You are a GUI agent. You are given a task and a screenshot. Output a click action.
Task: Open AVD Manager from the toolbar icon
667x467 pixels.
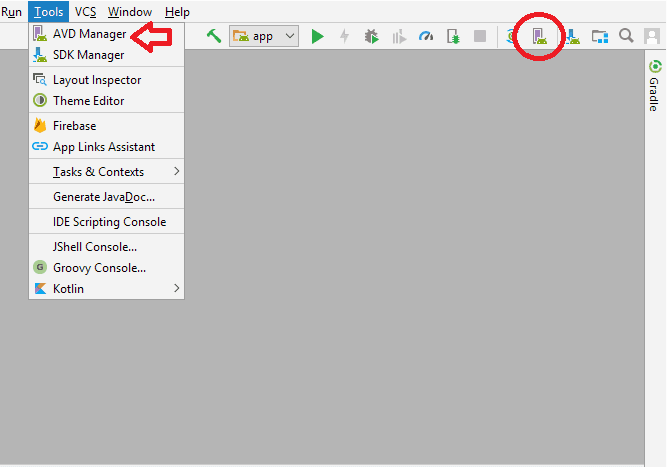point(540,37)
